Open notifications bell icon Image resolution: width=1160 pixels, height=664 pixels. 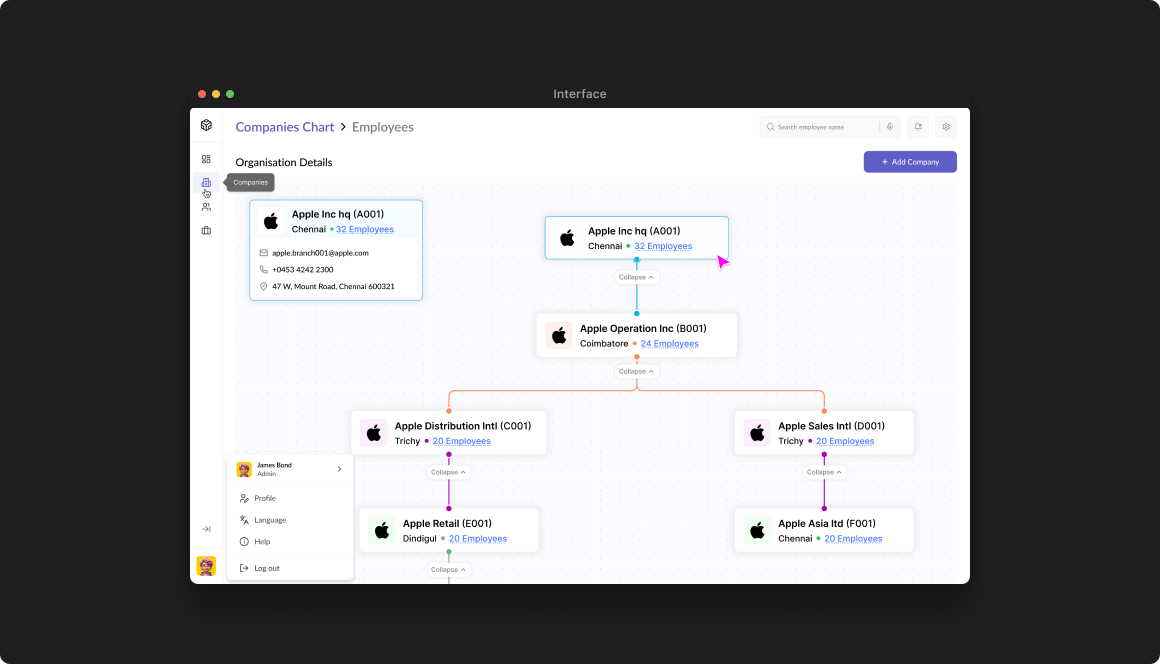(x=918, y=127)
